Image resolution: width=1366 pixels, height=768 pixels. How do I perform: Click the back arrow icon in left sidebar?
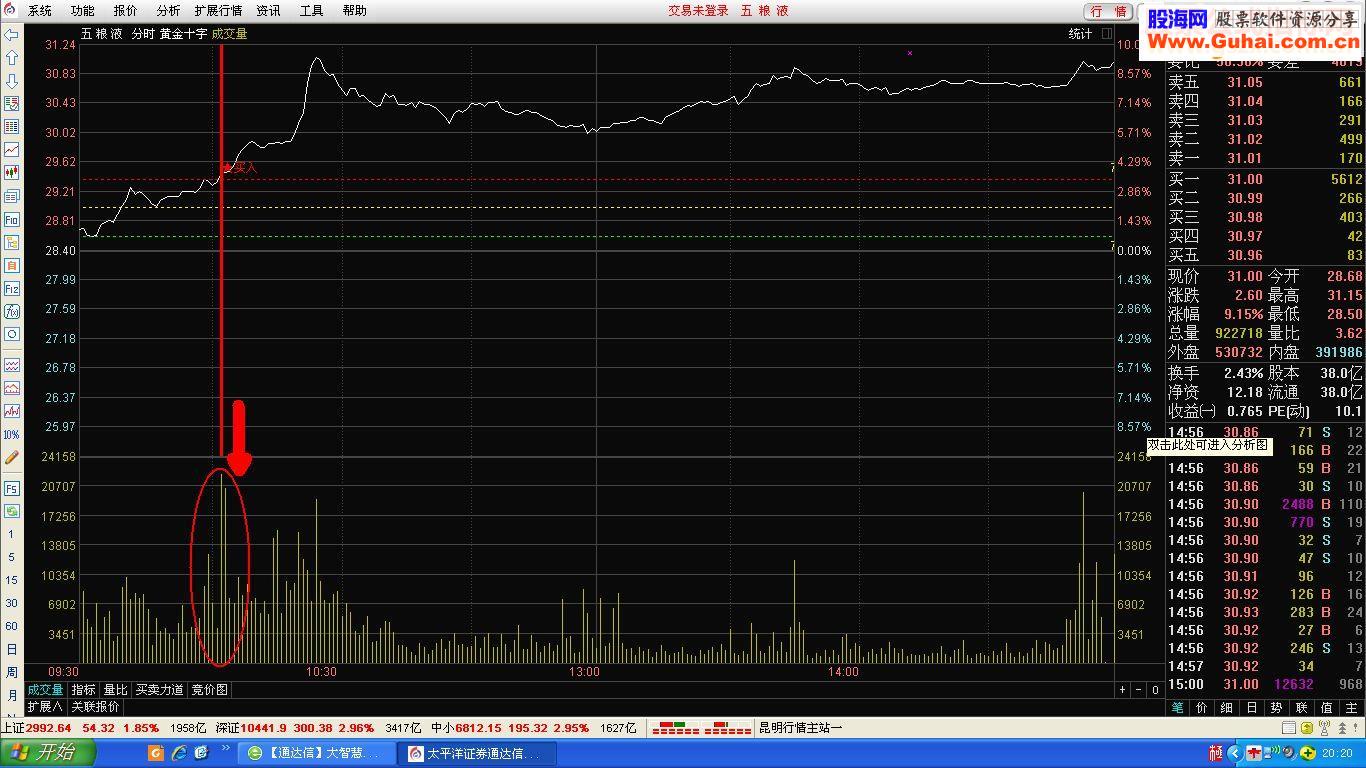tap(12, 35)
